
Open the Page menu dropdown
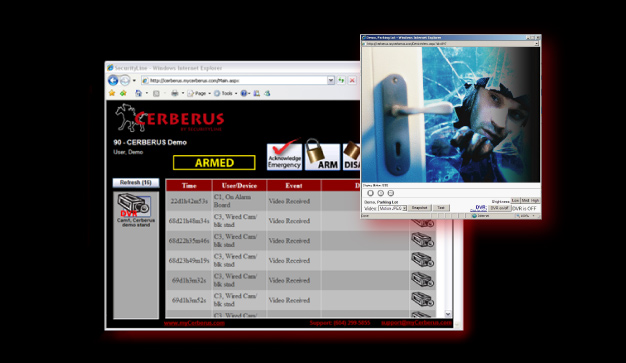click(200, 93)
